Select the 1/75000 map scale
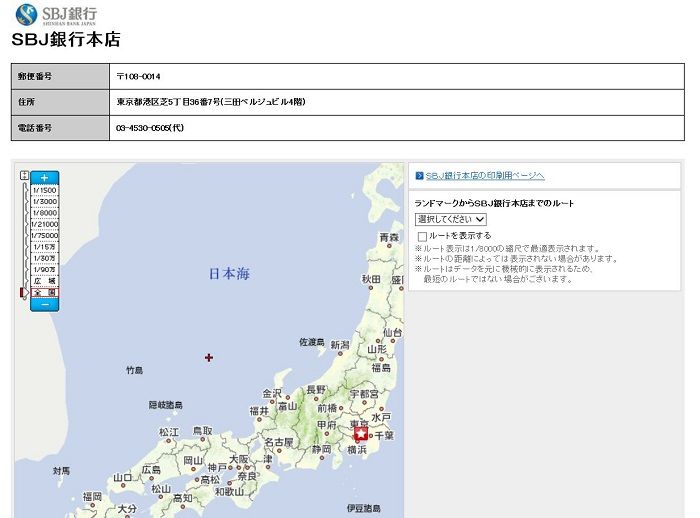The image size is (700, 518). pyautogui.click(x=45, y=235)
